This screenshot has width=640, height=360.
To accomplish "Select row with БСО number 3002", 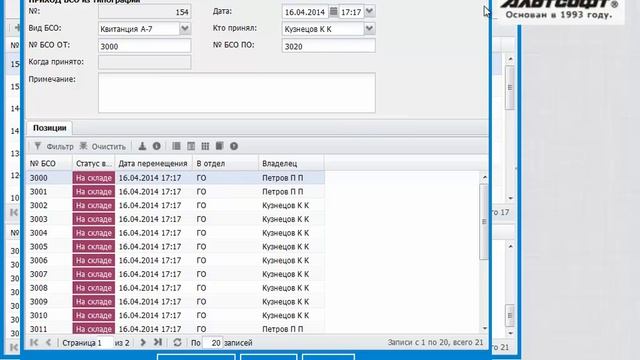I will 176,205.
